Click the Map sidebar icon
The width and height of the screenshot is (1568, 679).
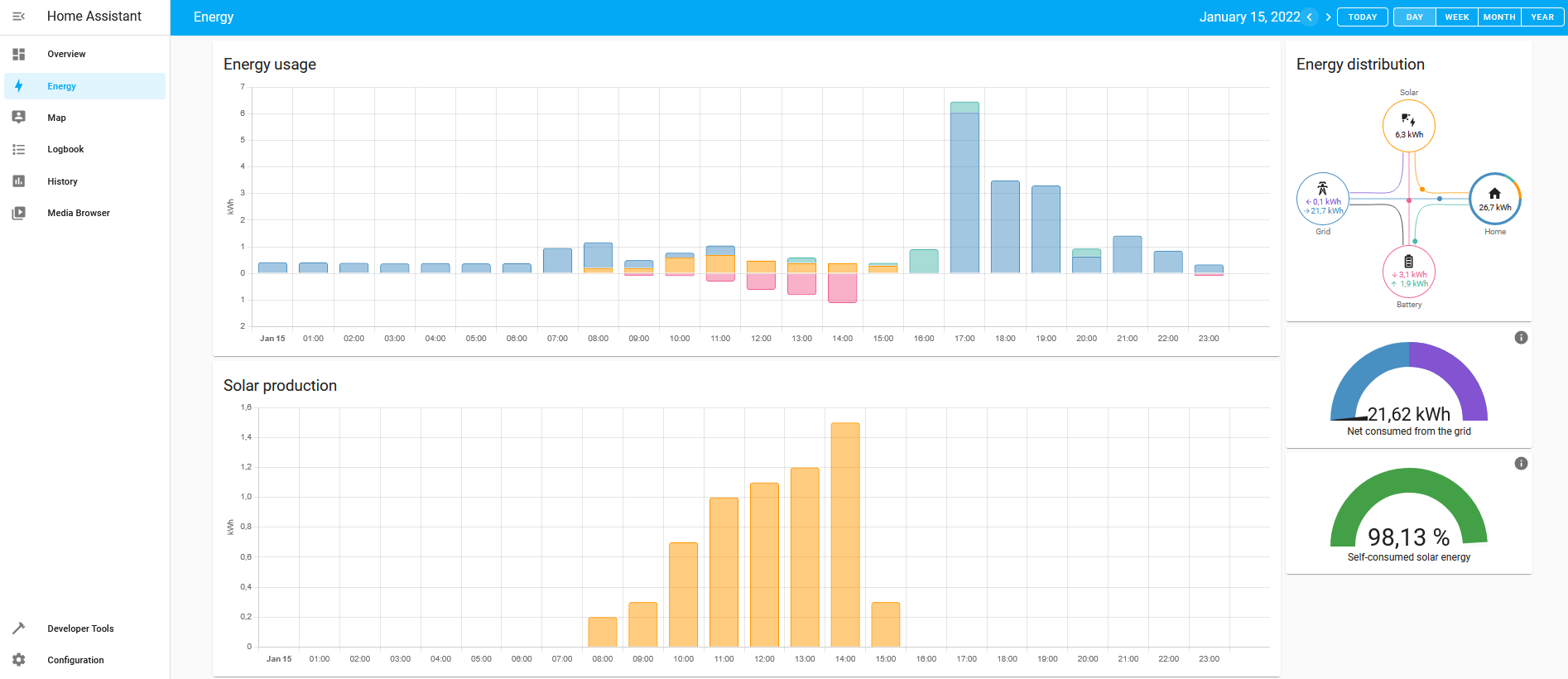click(x=18, y=118)
